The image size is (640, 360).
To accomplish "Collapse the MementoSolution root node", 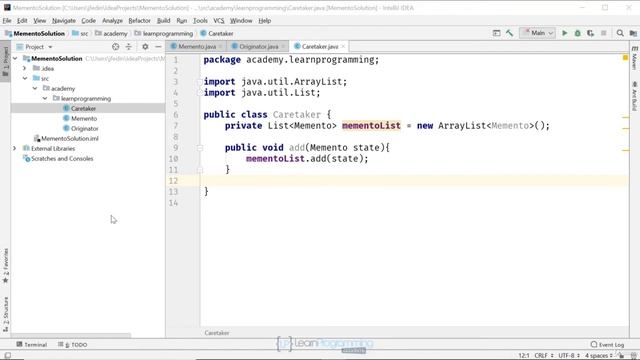I will tap(15, 58).
